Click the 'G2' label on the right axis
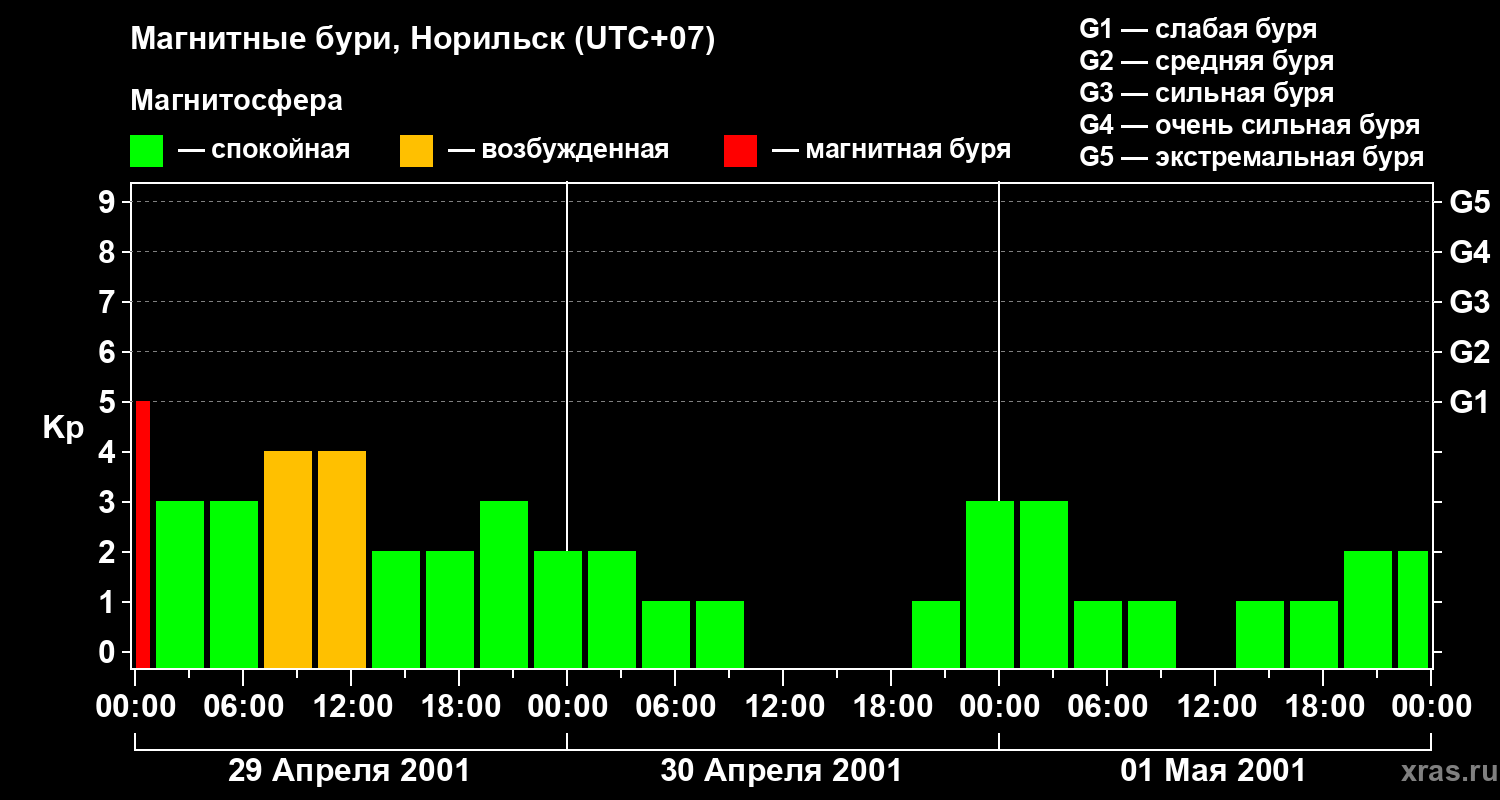Screen dimensions: 1500x800 point(1469,352)
